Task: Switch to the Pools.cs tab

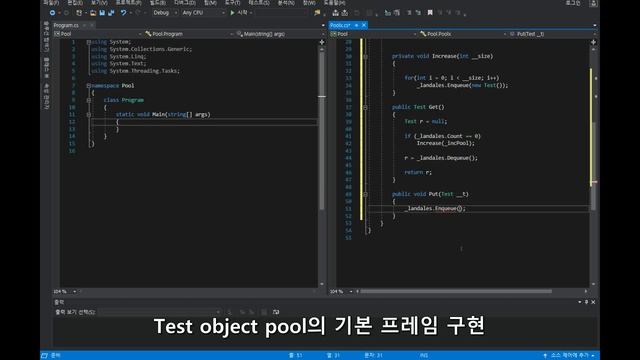Action: tap(340, 25)
